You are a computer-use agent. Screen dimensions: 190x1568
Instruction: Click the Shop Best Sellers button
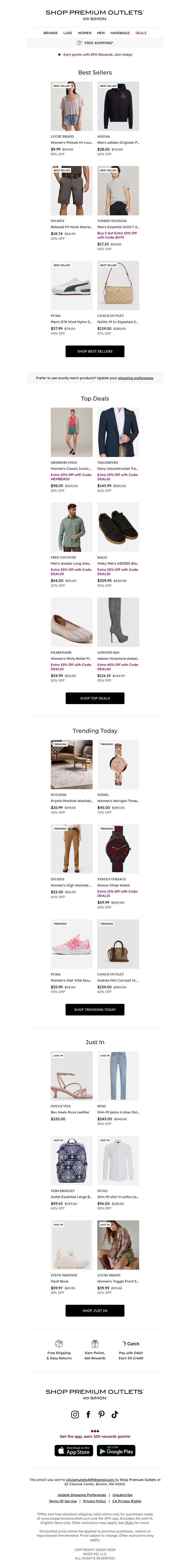tap(95, 351)
